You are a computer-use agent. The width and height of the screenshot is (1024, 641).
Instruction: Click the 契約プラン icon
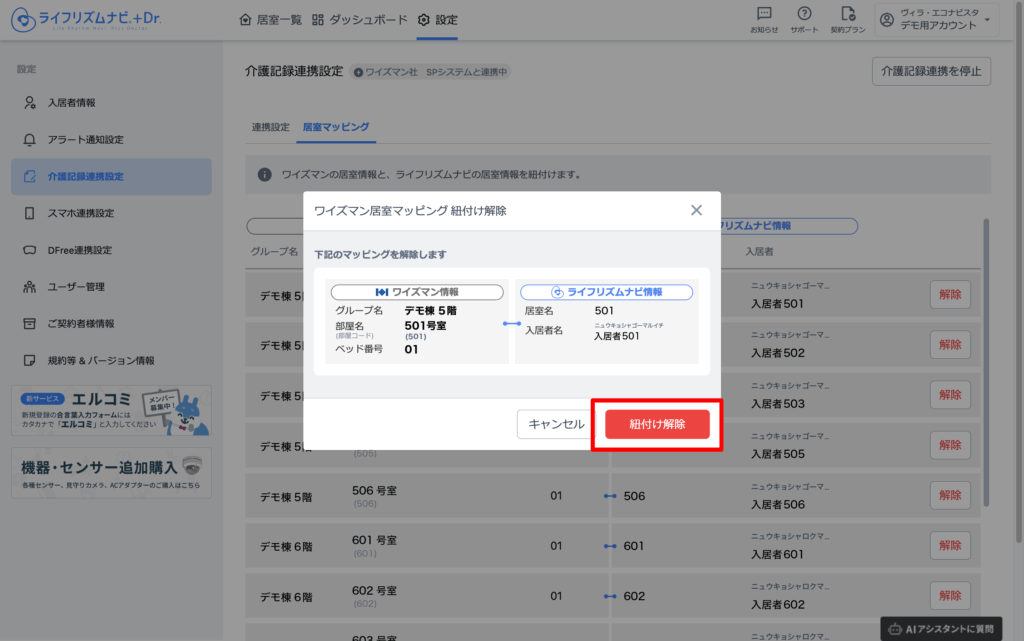click(848, 14)
